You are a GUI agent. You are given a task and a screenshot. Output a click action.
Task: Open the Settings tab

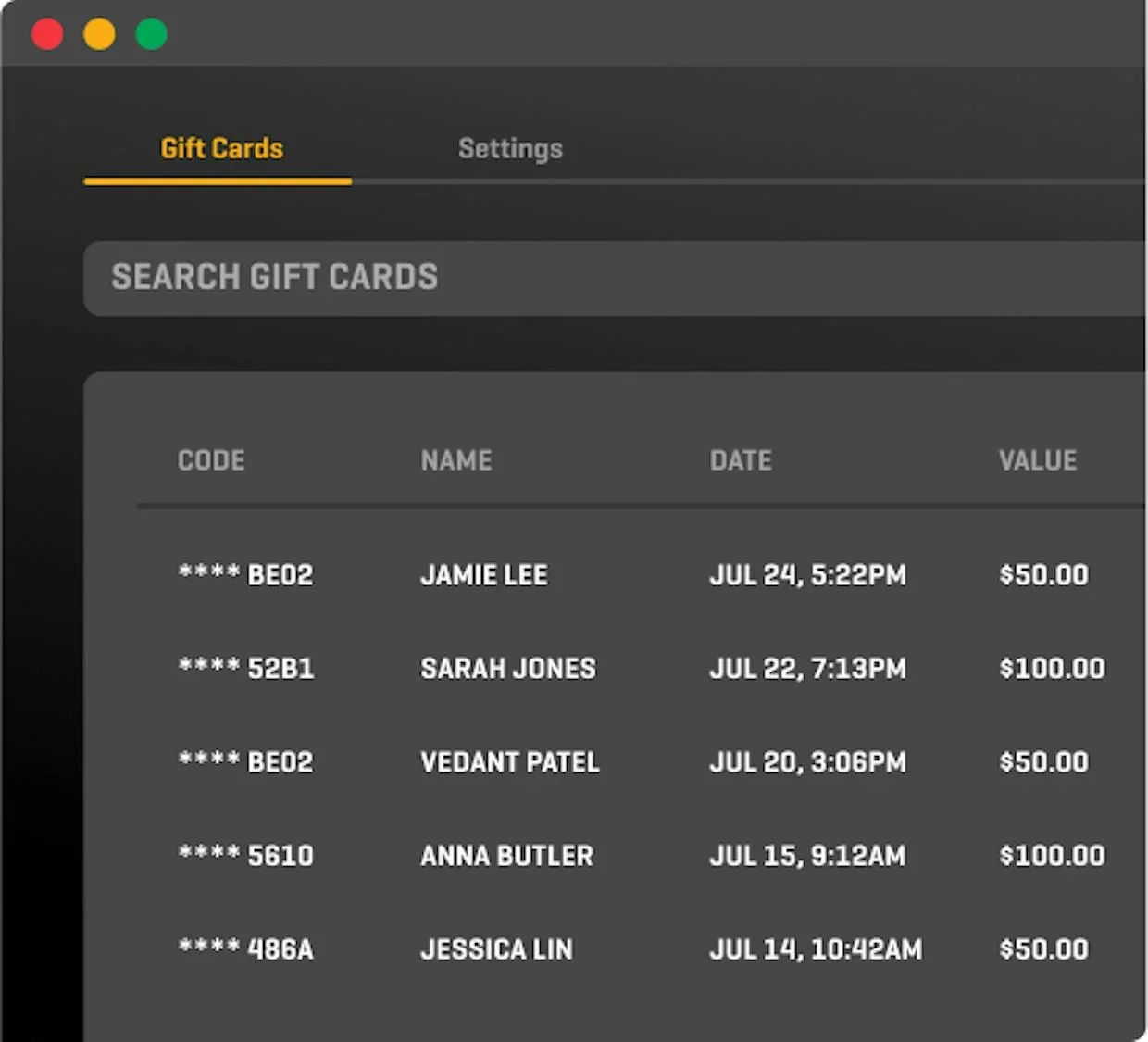point(510,148)
